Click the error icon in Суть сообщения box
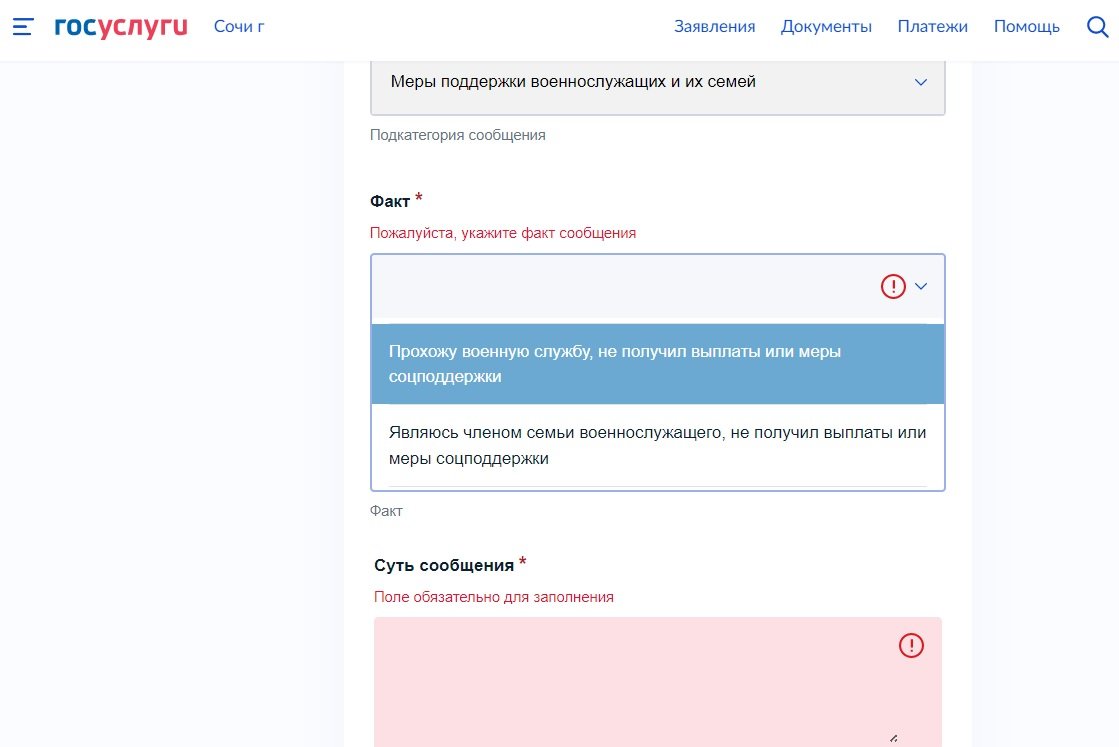 click(x=911, y=646)
